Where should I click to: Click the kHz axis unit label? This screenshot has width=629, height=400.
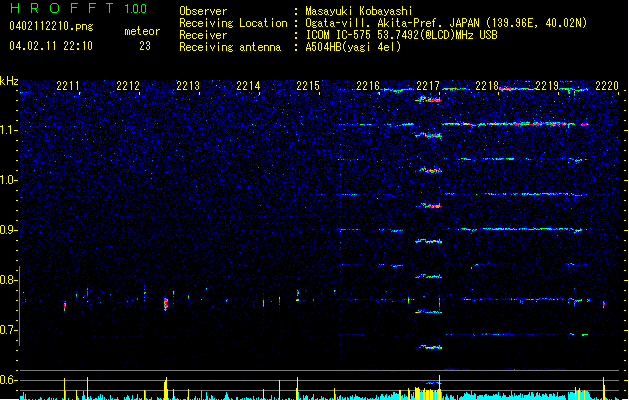click(x=9, y=81)
